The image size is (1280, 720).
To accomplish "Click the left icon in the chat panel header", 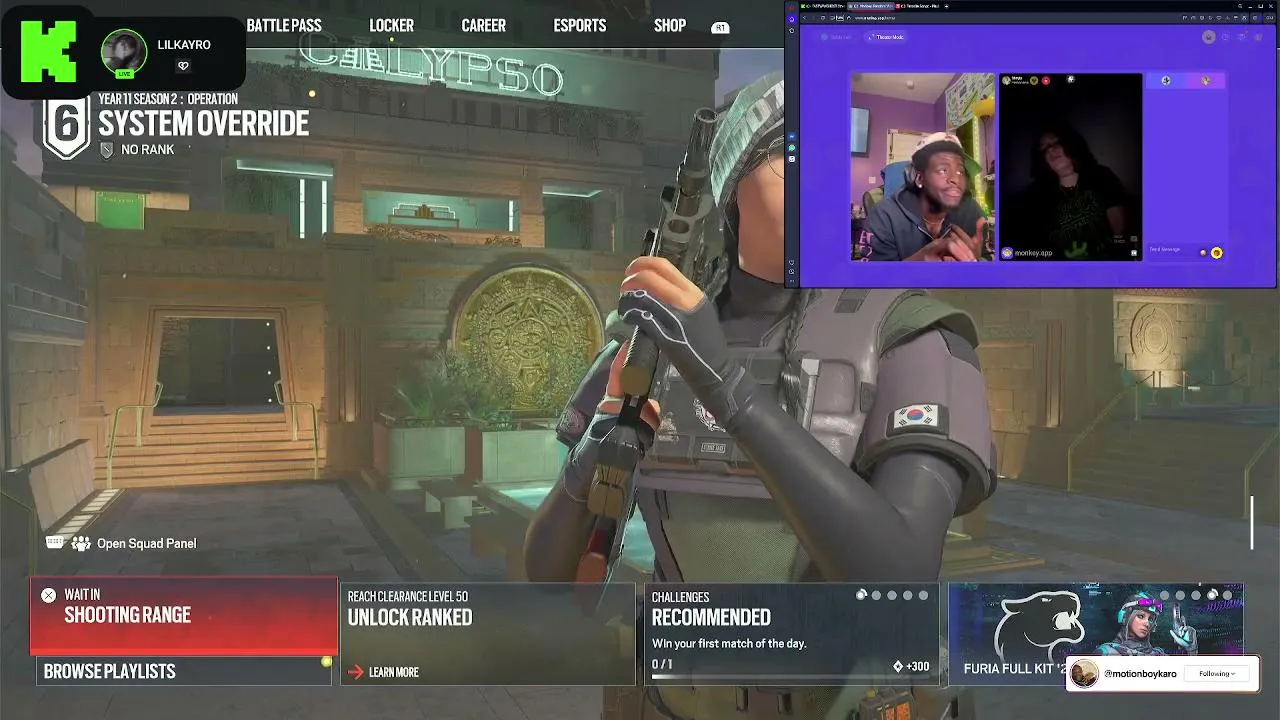I will point(1165,80).
